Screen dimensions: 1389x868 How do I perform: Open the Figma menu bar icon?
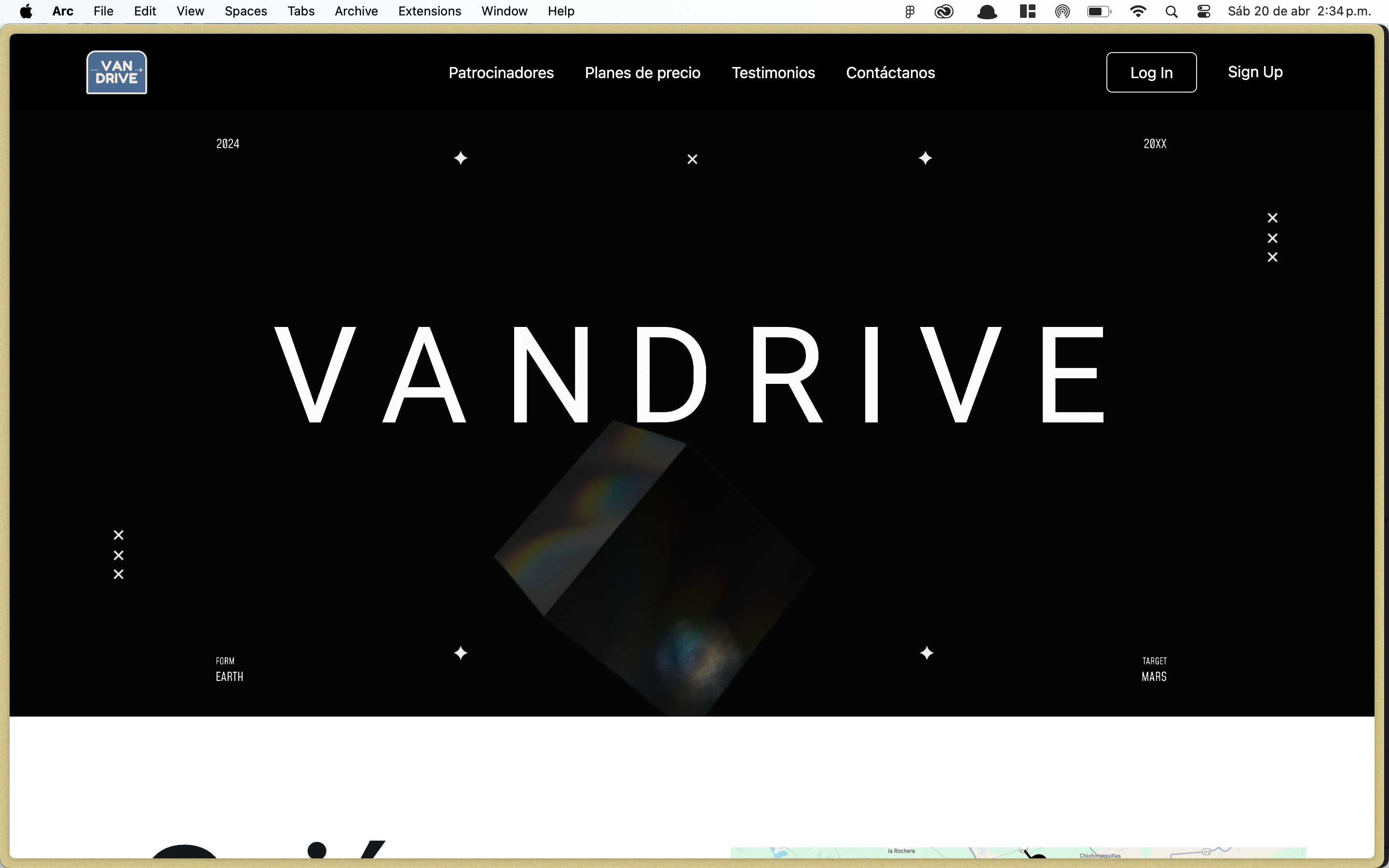coord(910,12)
